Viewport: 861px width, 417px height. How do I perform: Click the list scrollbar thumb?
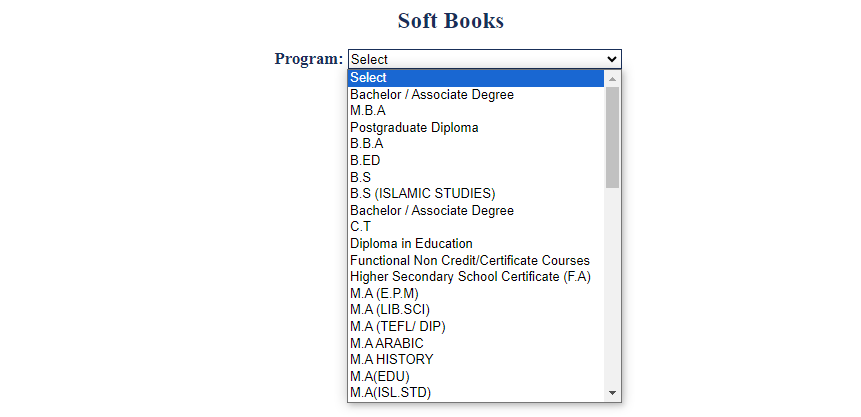(x=613, y=137)
